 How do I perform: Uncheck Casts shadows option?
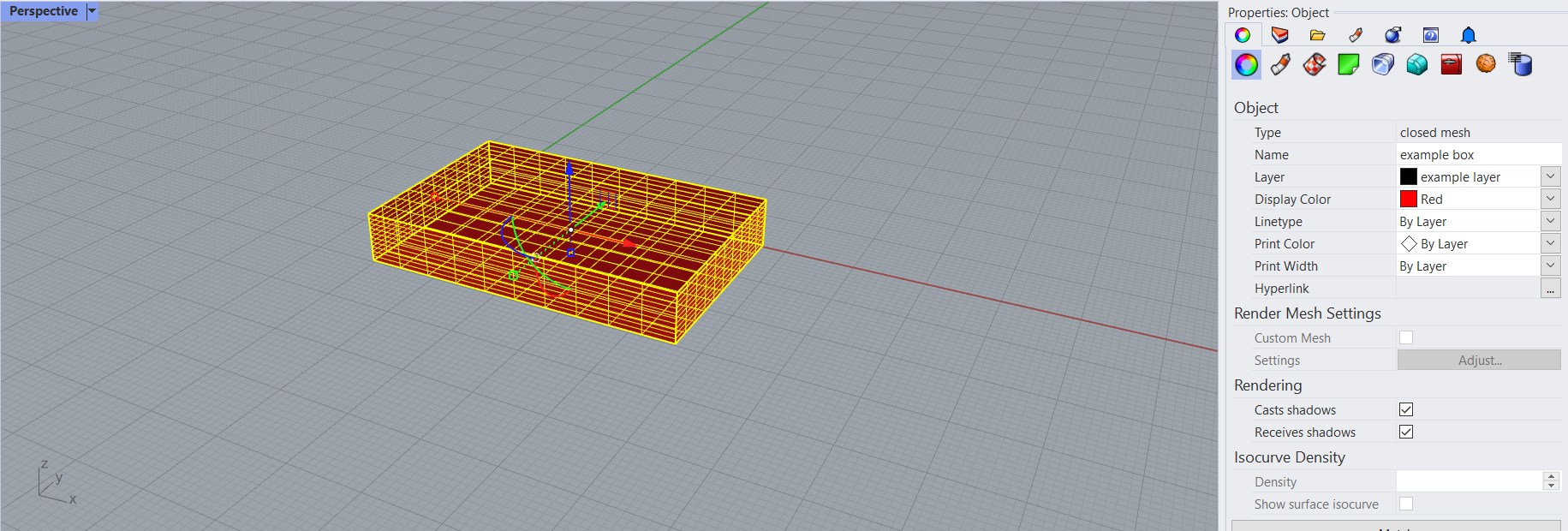1406,409
